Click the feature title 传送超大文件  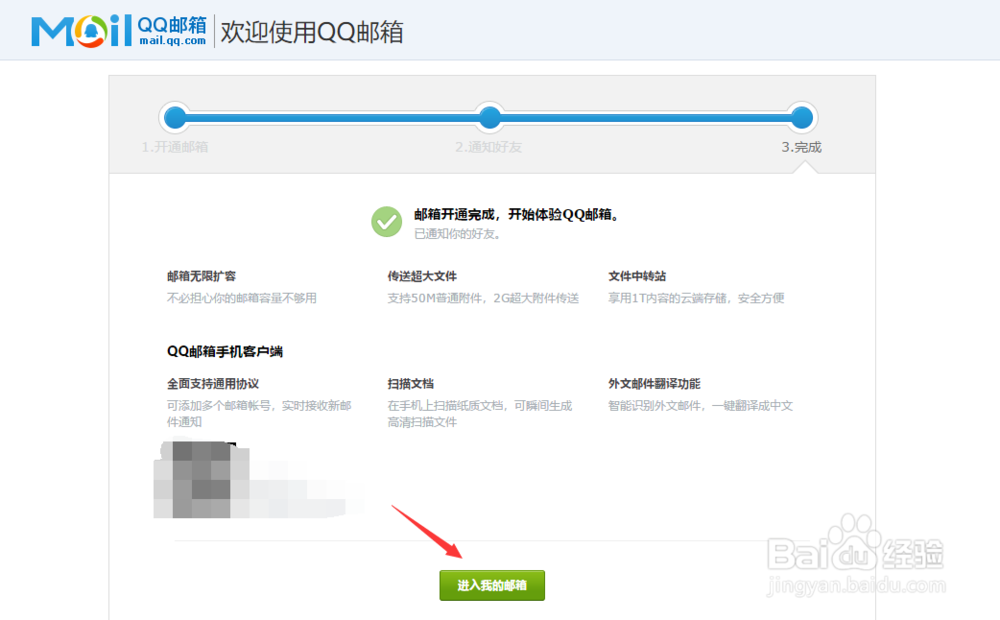point(422,276)
